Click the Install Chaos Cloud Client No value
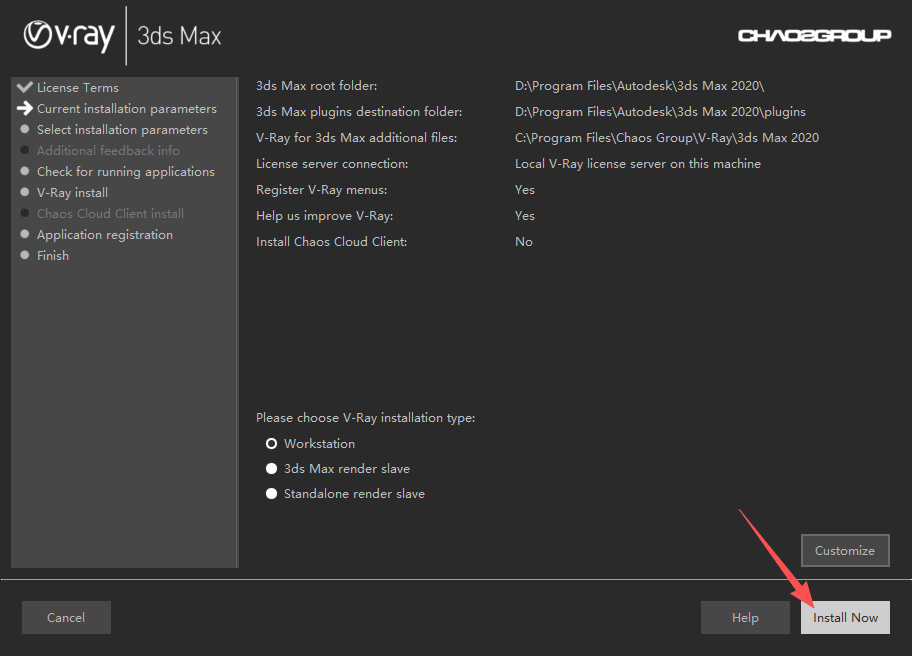This screenshot has width=912, height=656. (x=523, y=242)
